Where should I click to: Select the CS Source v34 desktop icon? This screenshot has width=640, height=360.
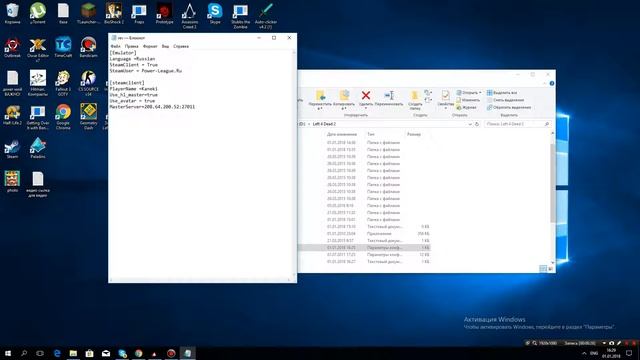click(88, 83)
